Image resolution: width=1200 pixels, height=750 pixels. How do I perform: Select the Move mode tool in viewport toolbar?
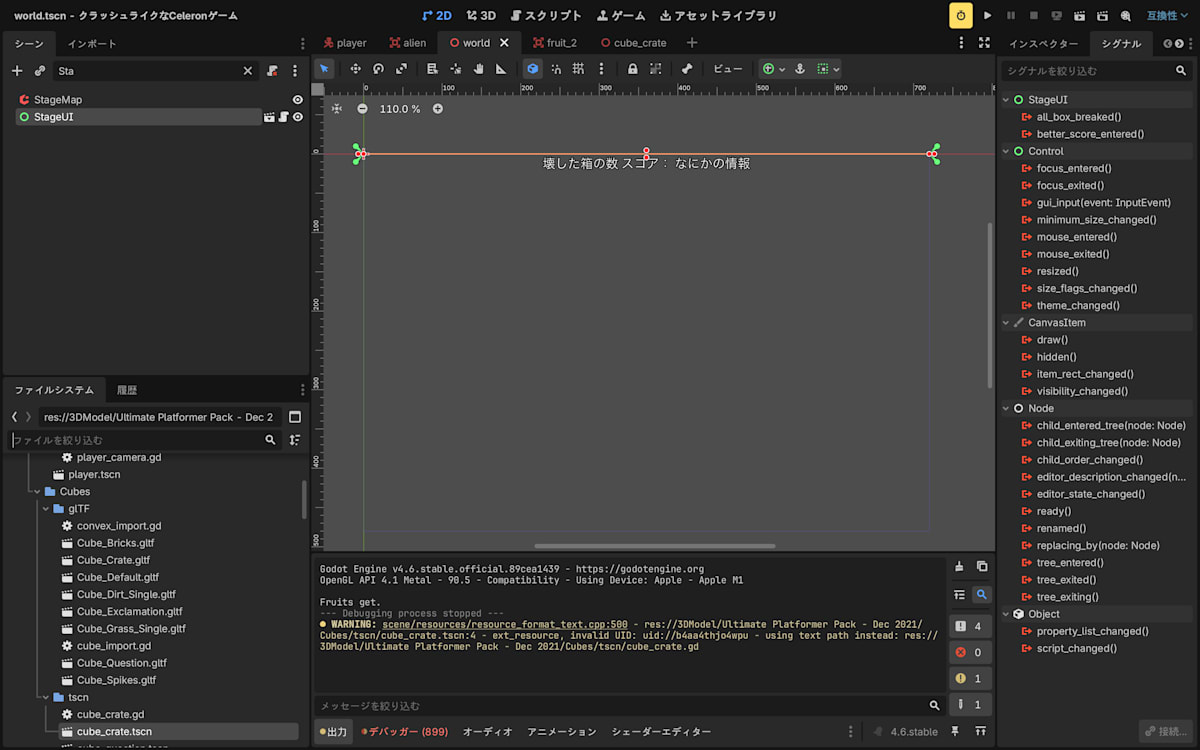coord(355,69)
